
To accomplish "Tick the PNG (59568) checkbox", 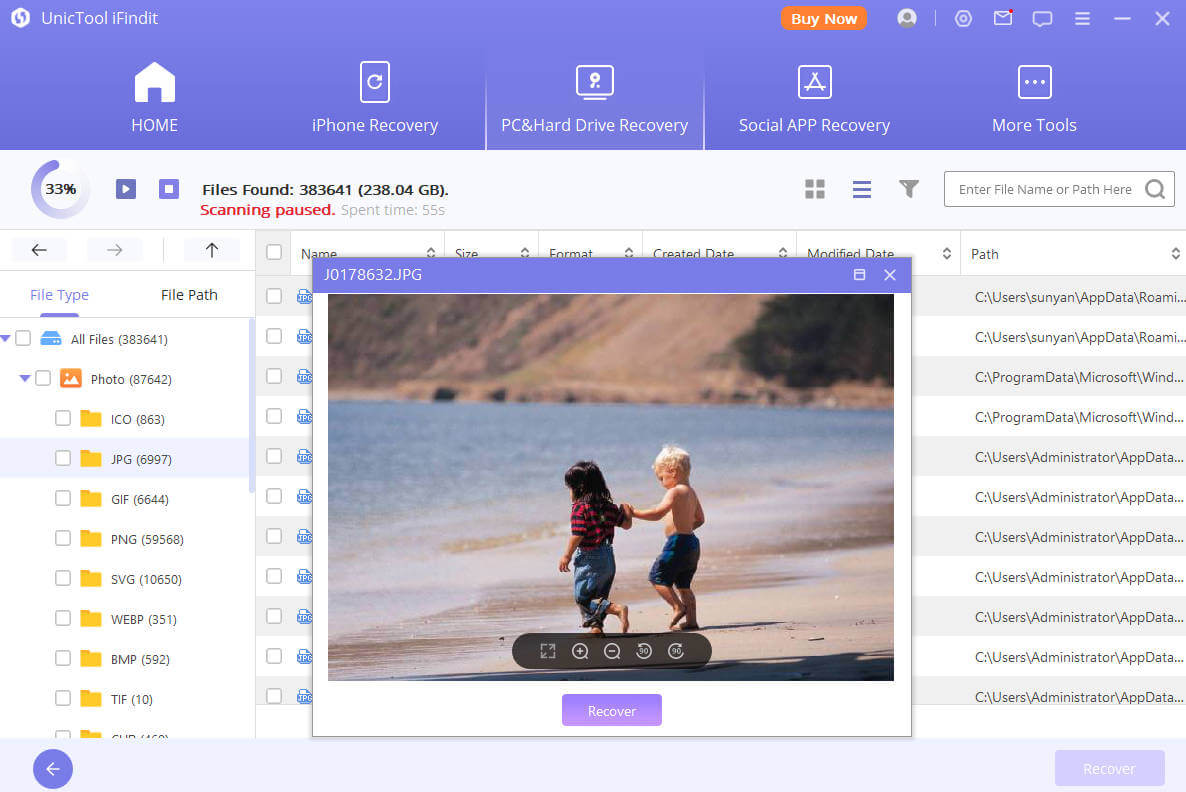I will click(63, 538).
